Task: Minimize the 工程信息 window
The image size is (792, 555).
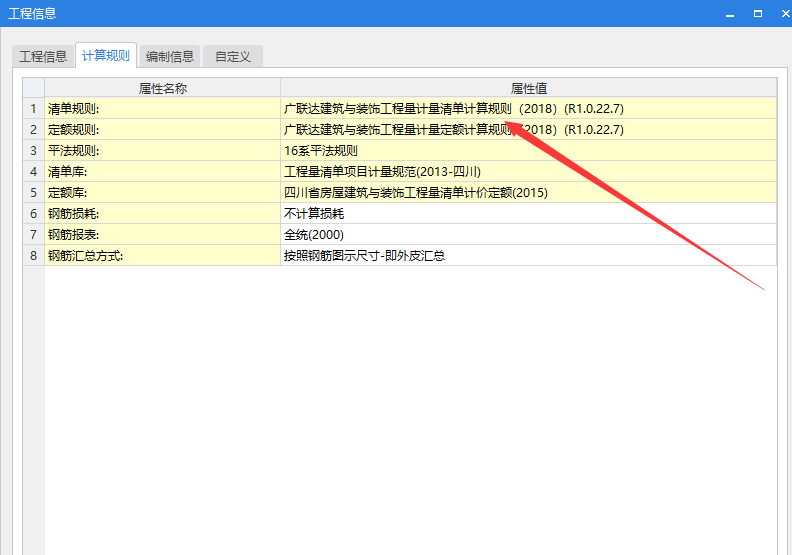Action: coord(730,14)
